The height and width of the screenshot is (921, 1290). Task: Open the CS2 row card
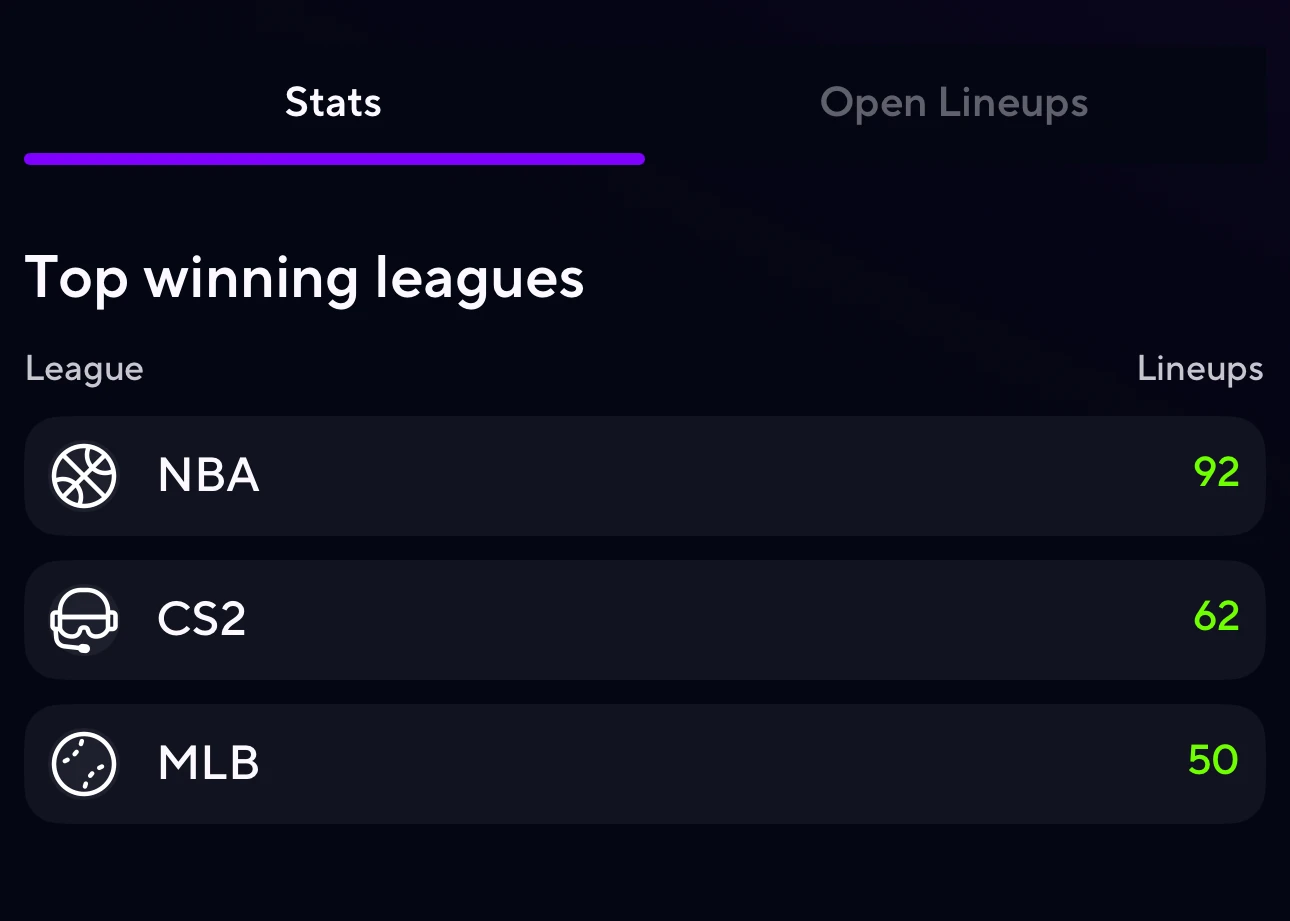point(645,620)
